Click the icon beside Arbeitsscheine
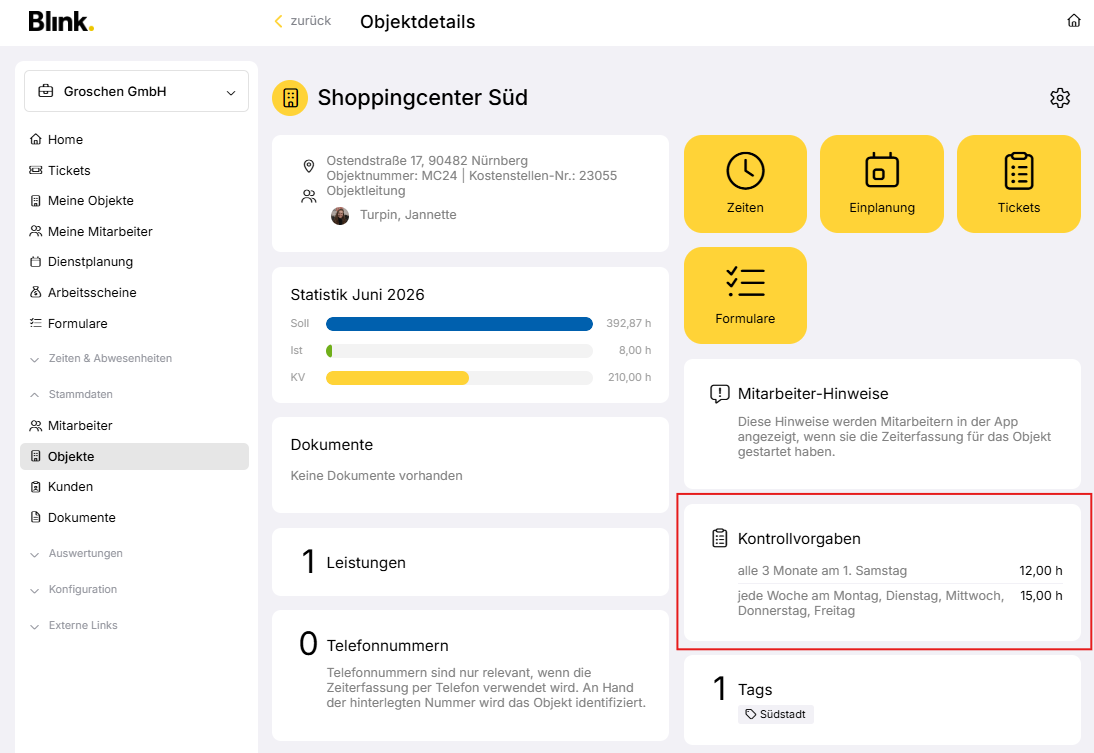The width and height of the screenshot is (1094, 753). coord(36,292)
